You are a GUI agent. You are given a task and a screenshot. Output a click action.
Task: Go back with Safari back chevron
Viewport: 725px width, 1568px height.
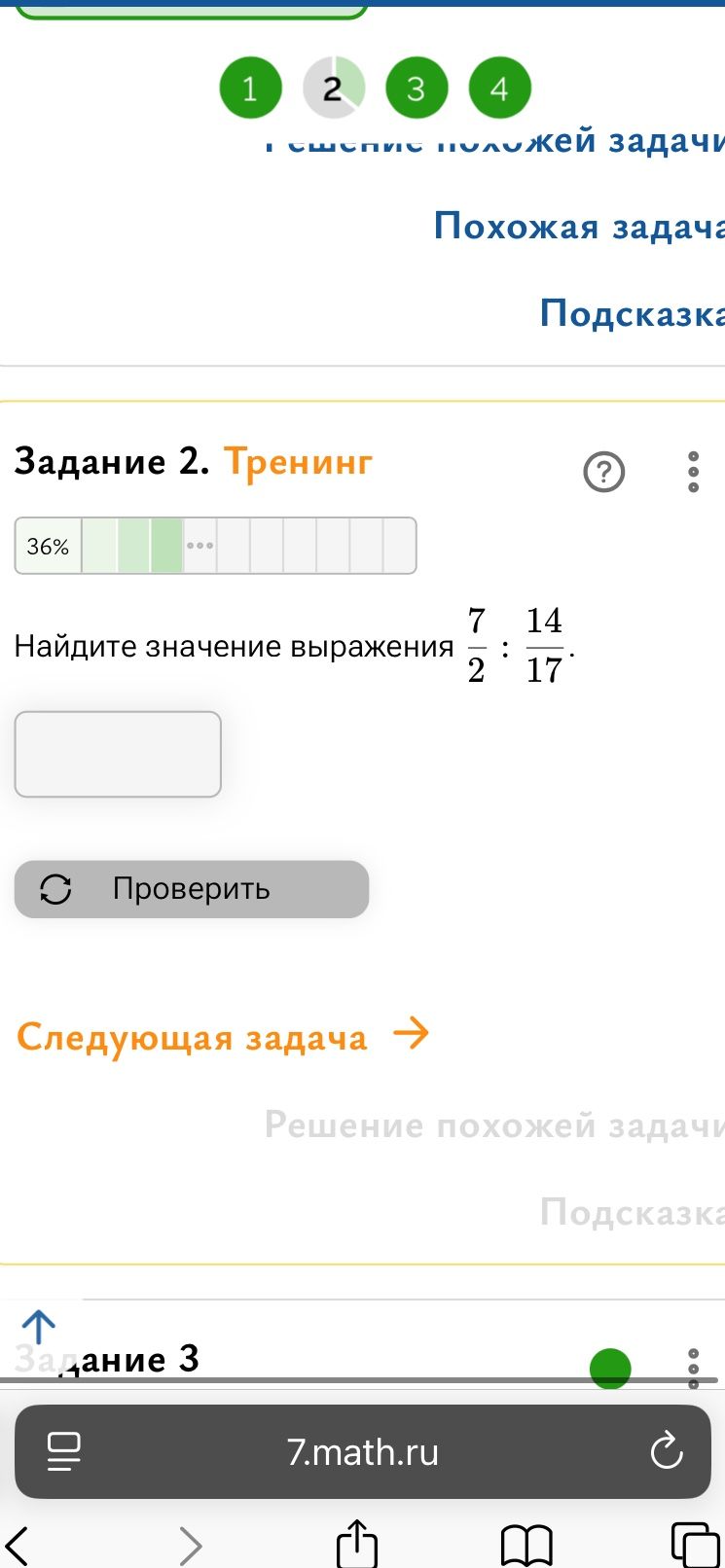point(18,1546)
